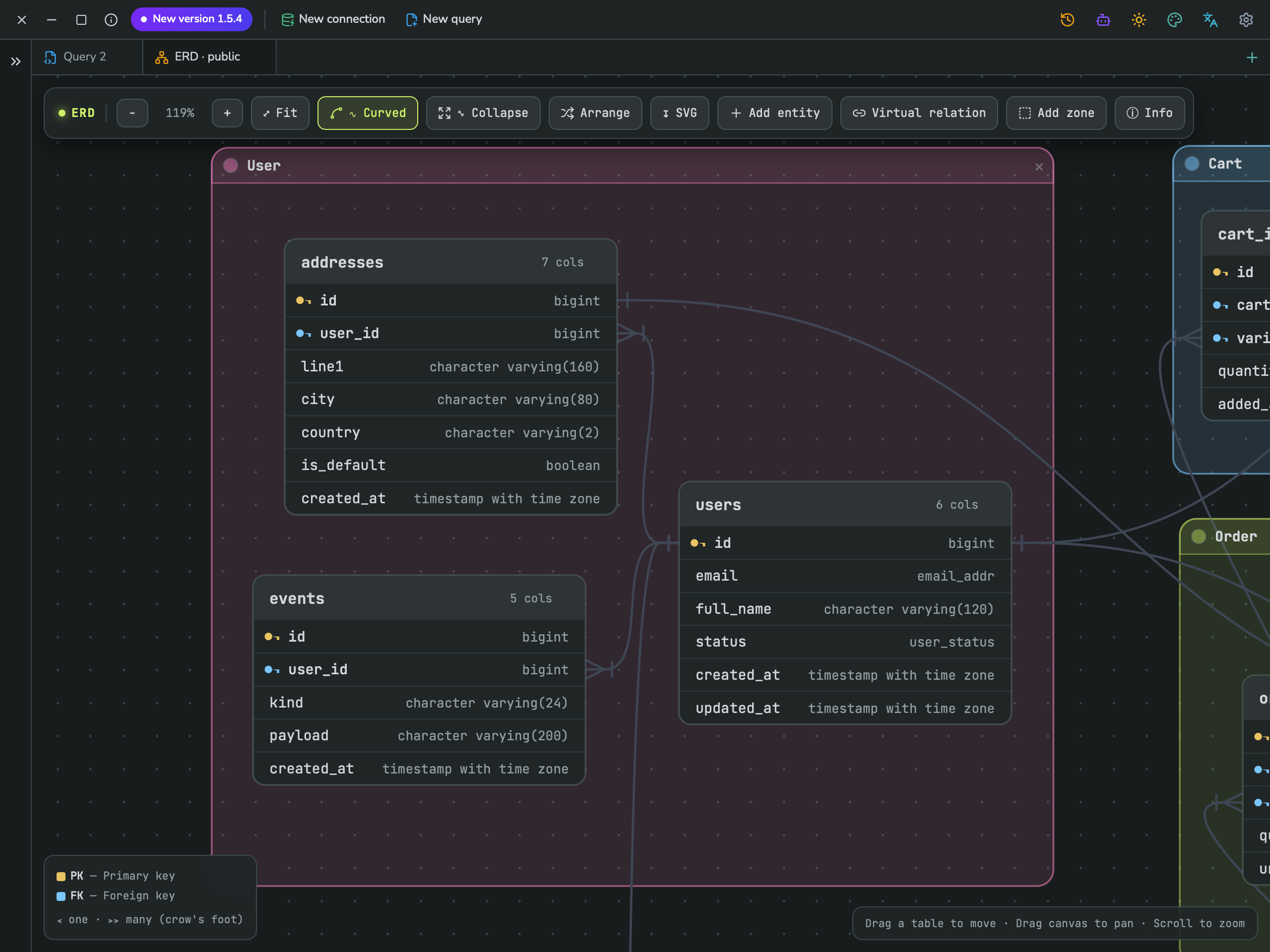1270x952 pixels.
Task: Select kind column in events
Action: click(419, 703)
